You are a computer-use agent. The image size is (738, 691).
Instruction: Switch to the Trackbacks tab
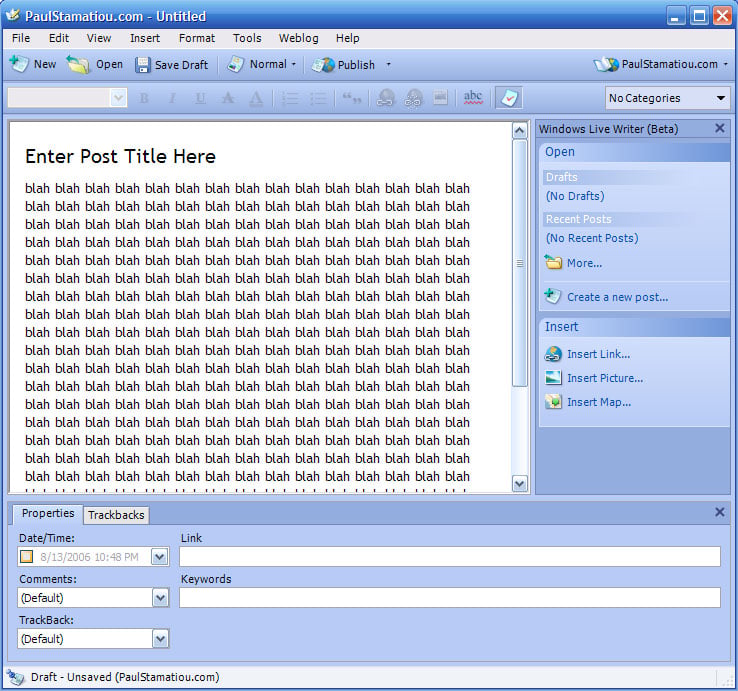pos(116,515)
